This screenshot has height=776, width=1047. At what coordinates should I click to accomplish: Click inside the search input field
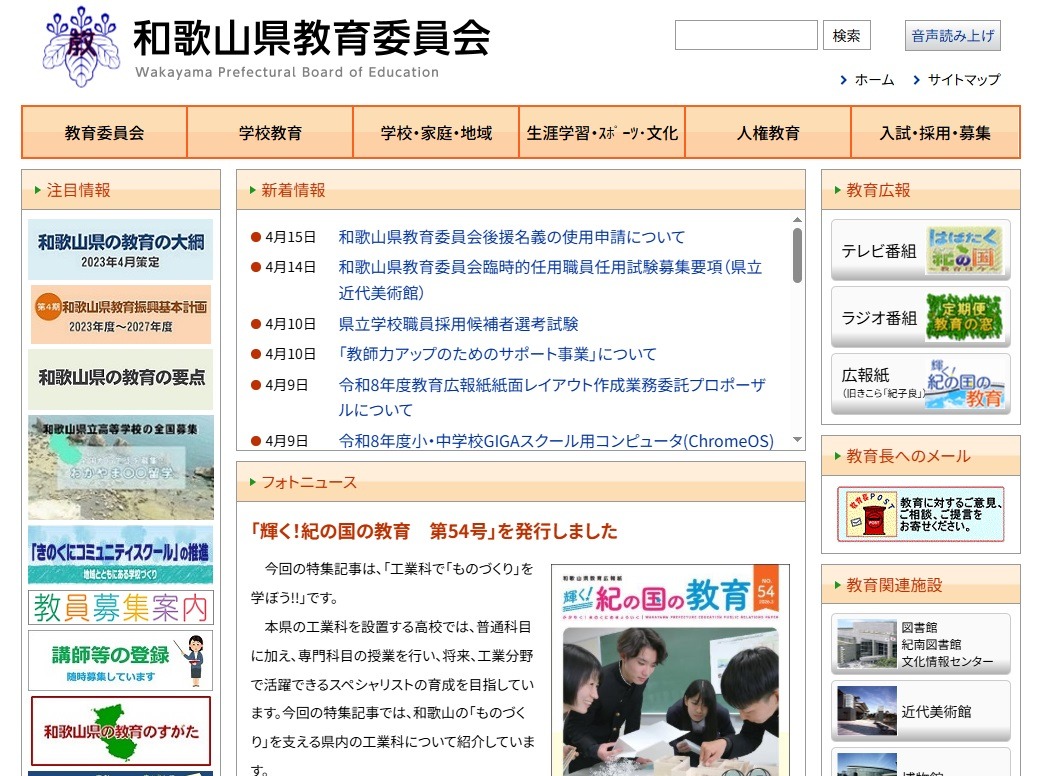pyautogui.click(x=746, y=35)
